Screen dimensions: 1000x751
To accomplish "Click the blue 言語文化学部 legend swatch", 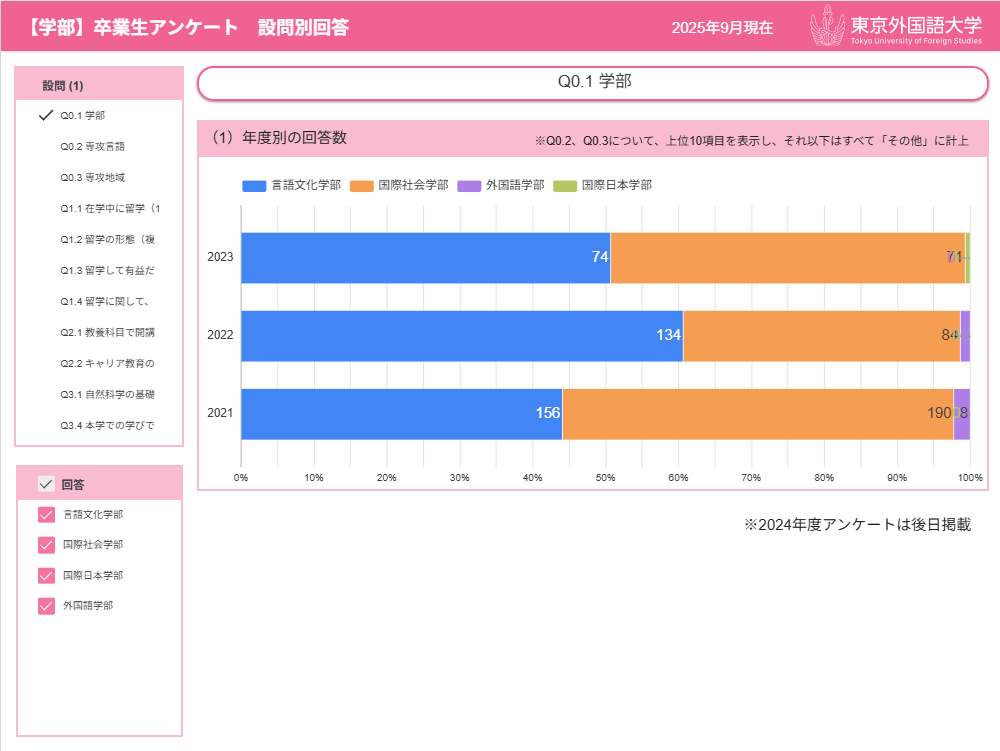I will (254, 185).
